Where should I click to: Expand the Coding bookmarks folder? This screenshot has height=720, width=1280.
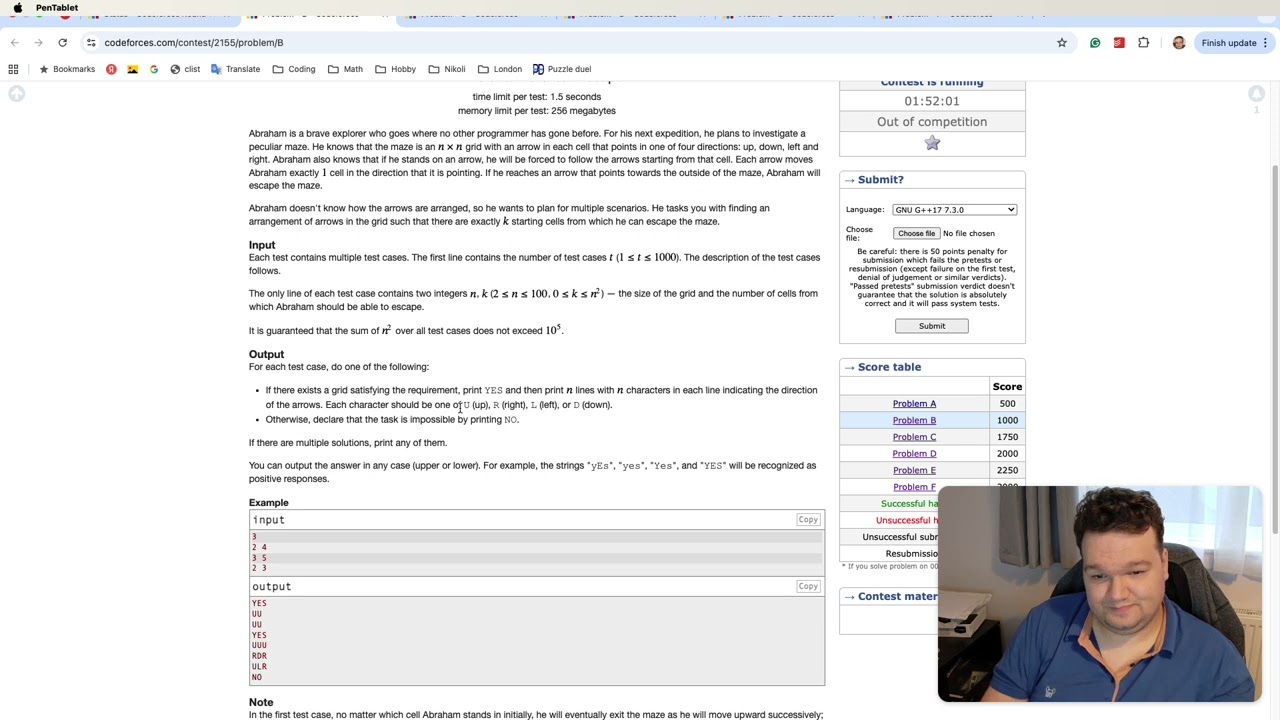[x=293, y=69]
